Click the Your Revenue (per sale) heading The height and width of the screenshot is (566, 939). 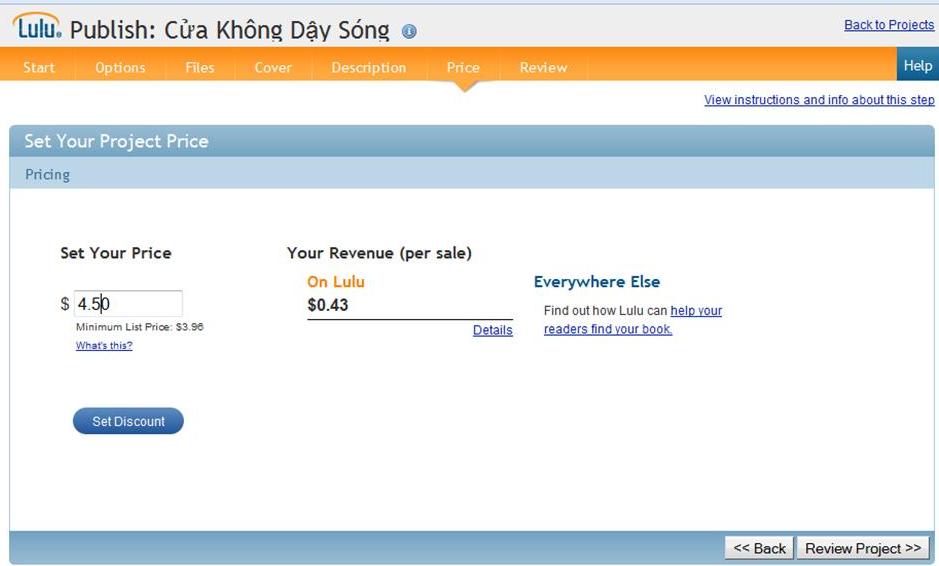point(379,253)
